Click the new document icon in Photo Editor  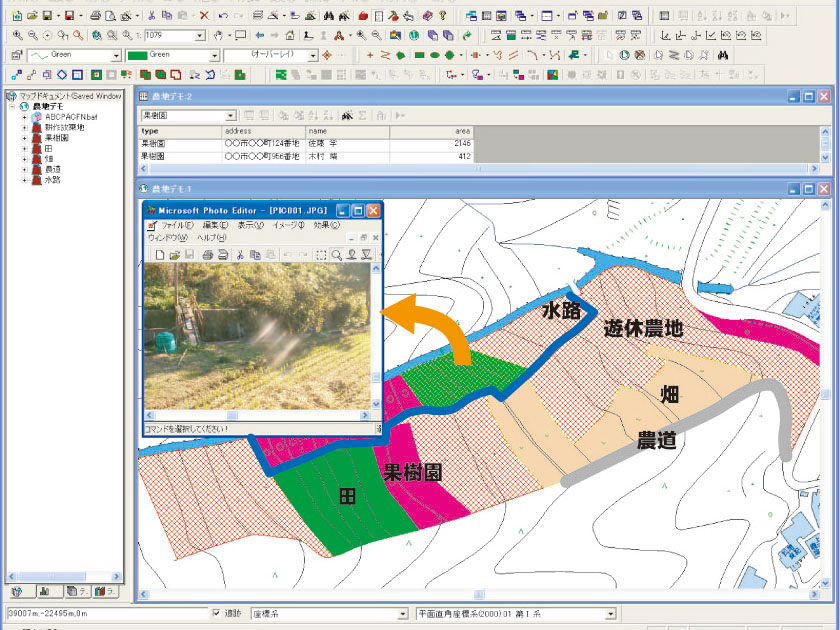(x=160, y=254)
